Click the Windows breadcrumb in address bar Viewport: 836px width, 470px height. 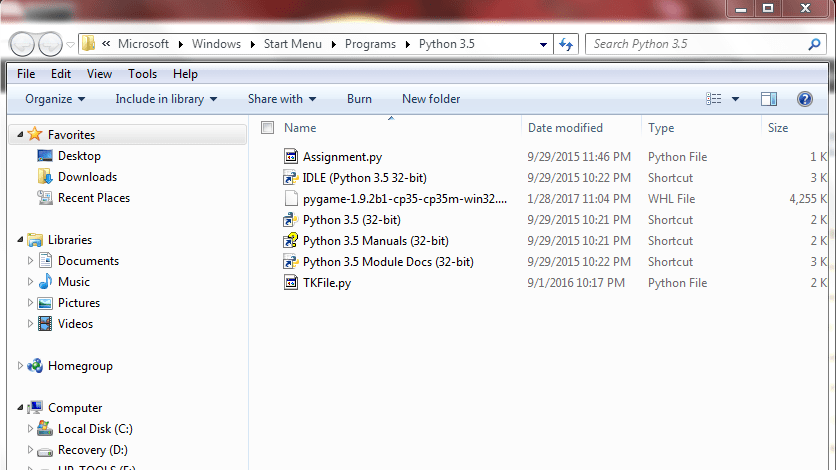(216, 44)
